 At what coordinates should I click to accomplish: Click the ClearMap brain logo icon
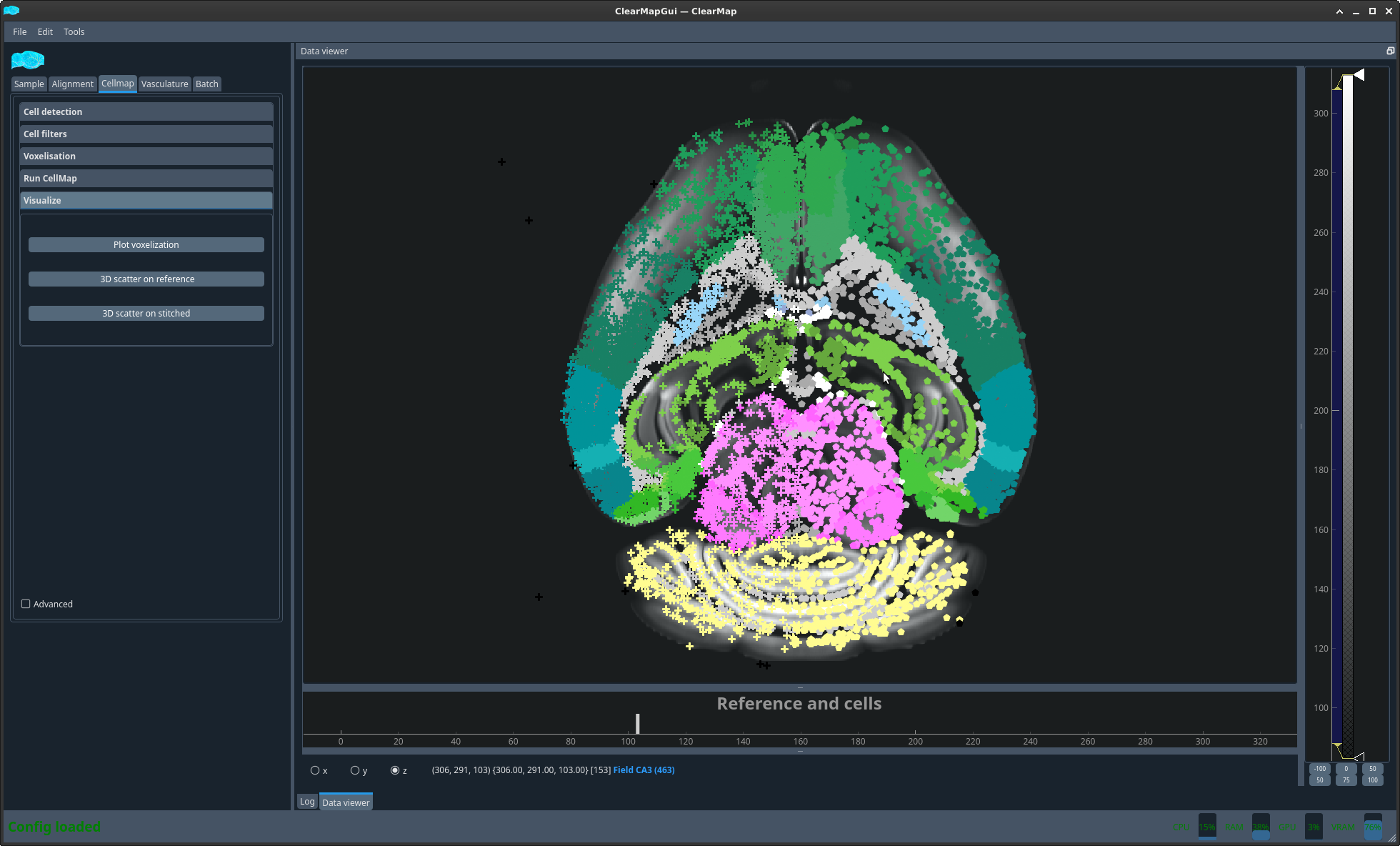(28, 60)
